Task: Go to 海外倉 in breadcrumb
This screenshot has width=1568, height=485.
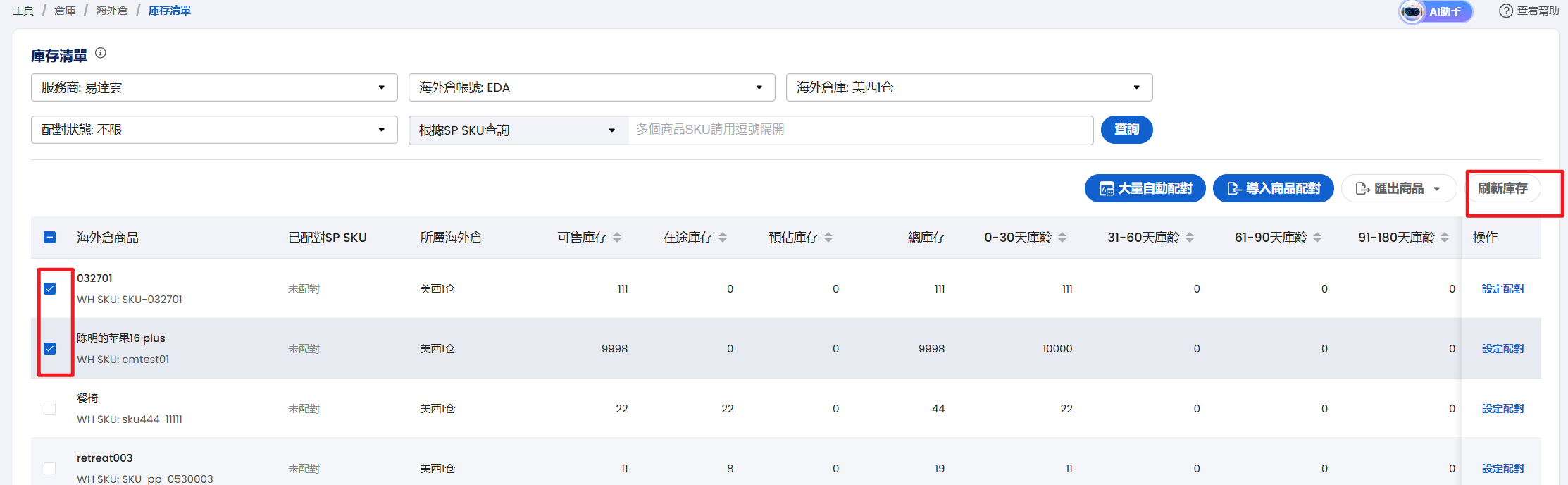Action: coord(112,11)
